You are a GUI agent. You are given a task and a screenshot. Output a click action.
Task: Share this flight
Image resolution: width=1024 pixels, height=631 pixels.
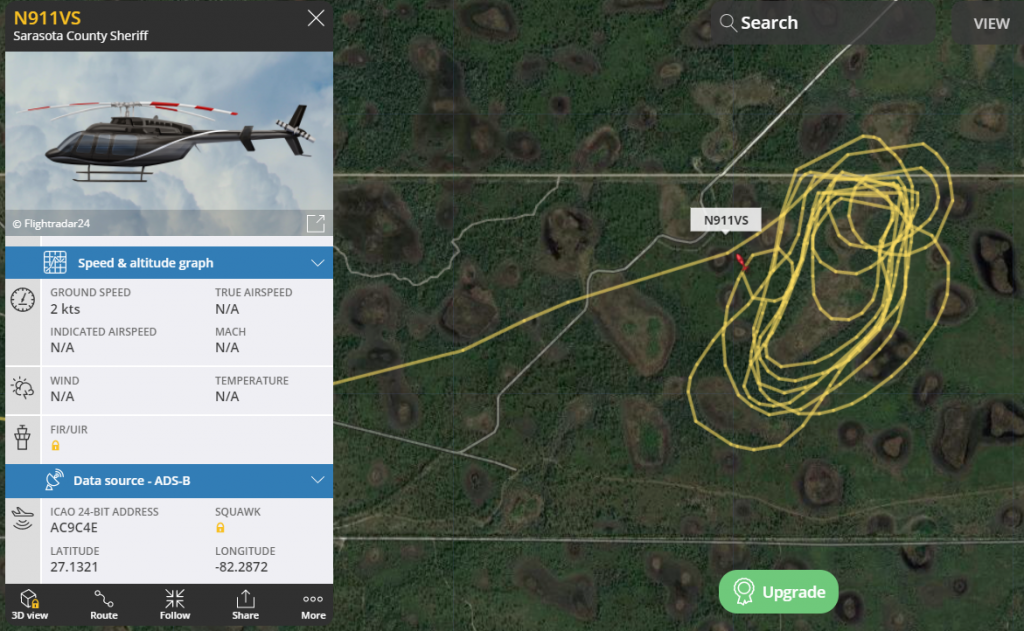pyautogui.click(x=246, y=604)
